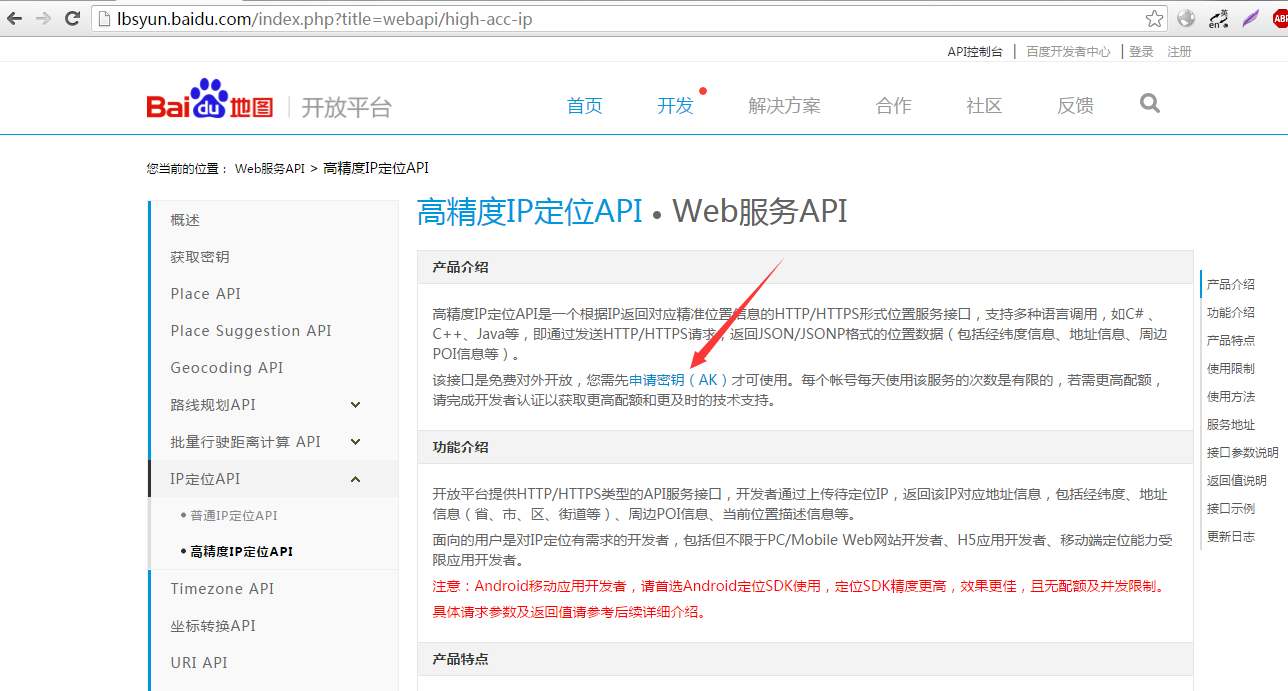Viewport: 1288px width, 691px height.
Task: Open the 社区 navigation item
Action: click(x=984, y=106)
